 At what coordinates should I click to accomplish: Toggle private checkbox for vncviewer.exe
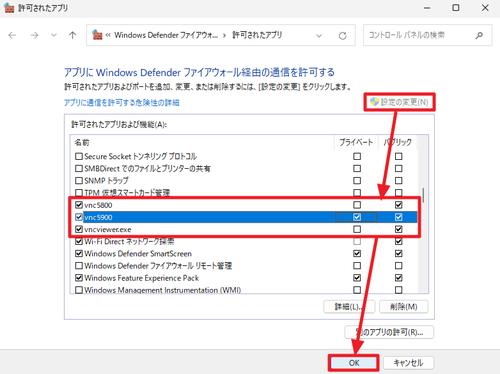coord(357,229)
